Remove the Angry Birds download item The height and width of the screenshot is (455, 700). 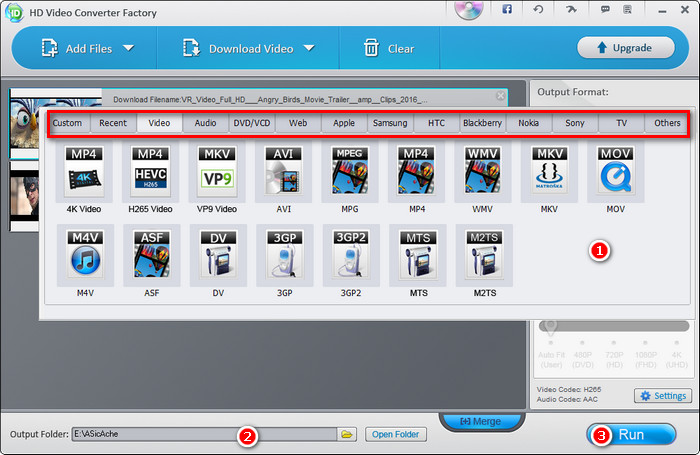500,96
